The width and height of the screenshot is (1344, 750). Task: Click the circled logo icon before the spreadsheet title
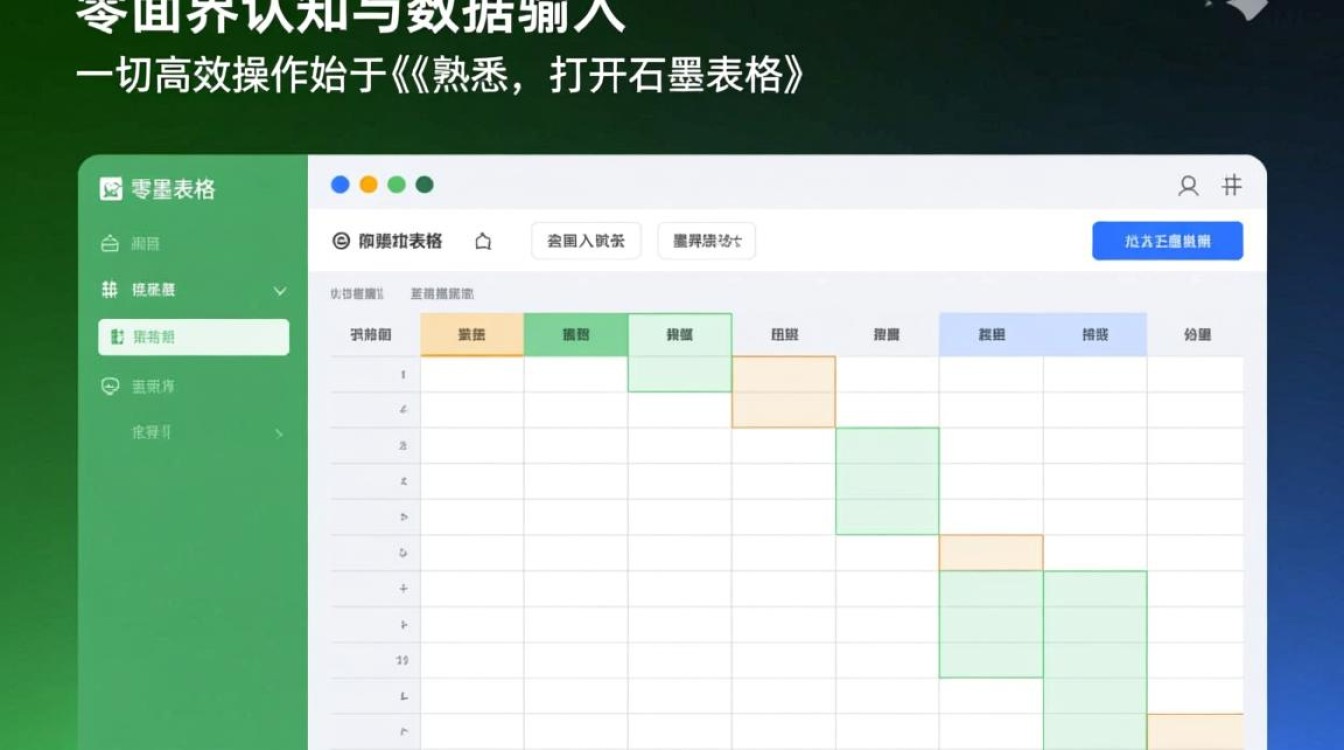(x=339, y=240)
